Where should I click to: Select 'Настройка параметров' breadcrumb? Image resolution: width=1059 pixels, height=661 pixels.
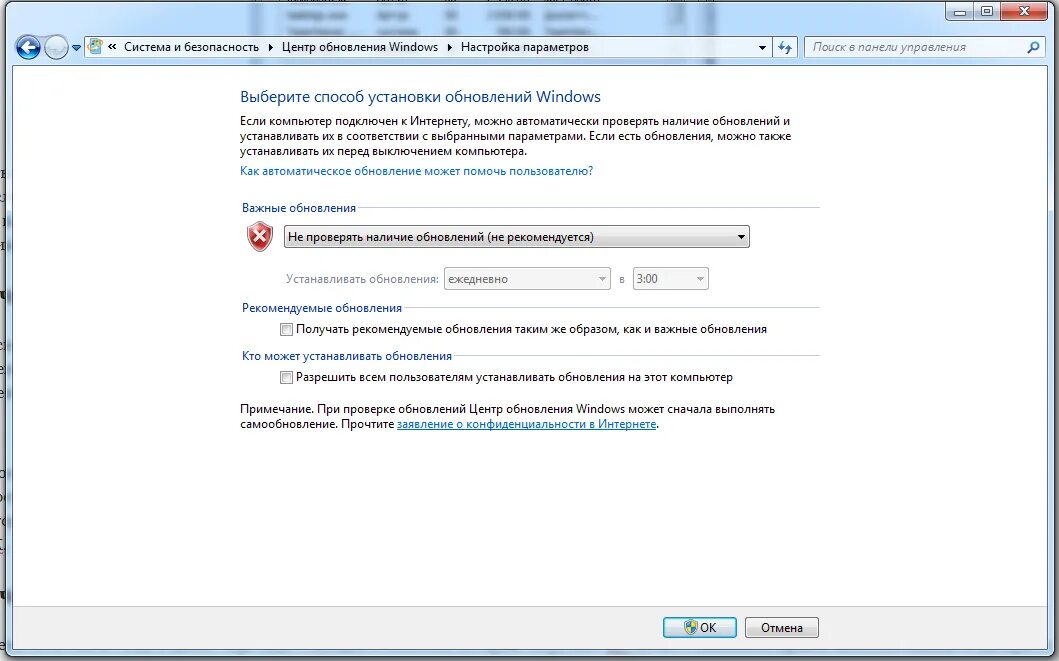[x=525, y=47]
